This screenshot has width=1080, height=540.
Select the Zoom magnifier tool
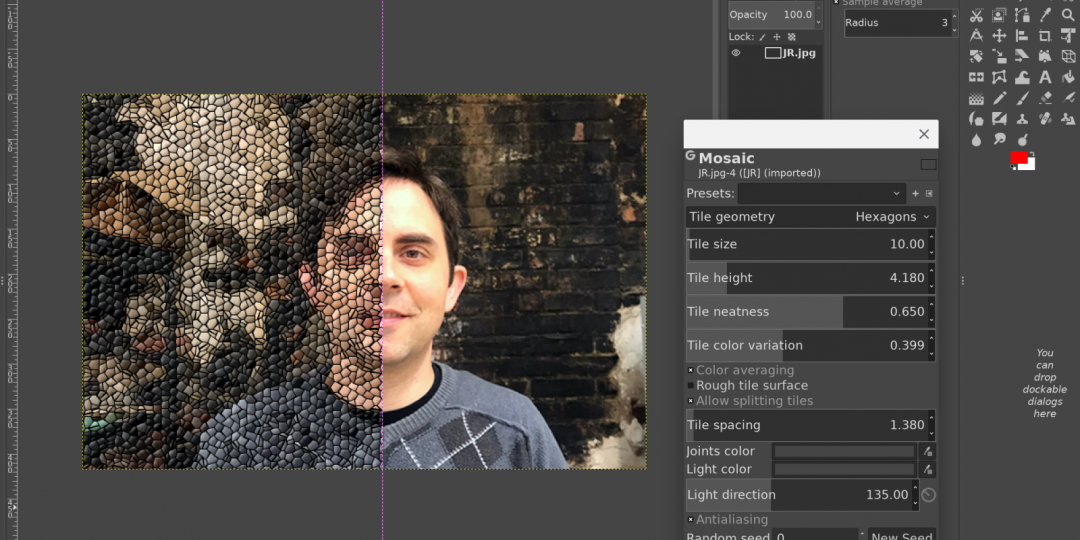click(1068, 14)
